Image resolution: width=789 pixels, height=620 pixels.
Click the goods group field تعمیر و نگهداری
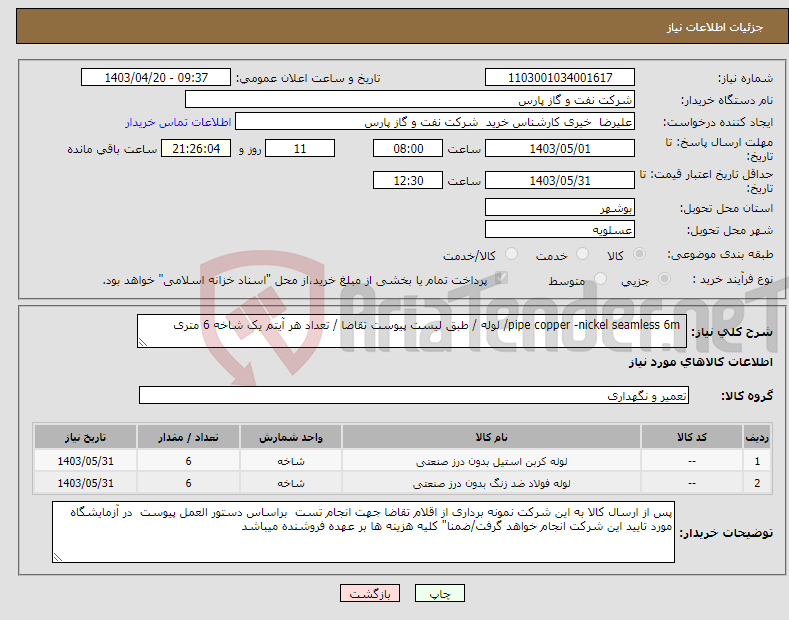414,396
